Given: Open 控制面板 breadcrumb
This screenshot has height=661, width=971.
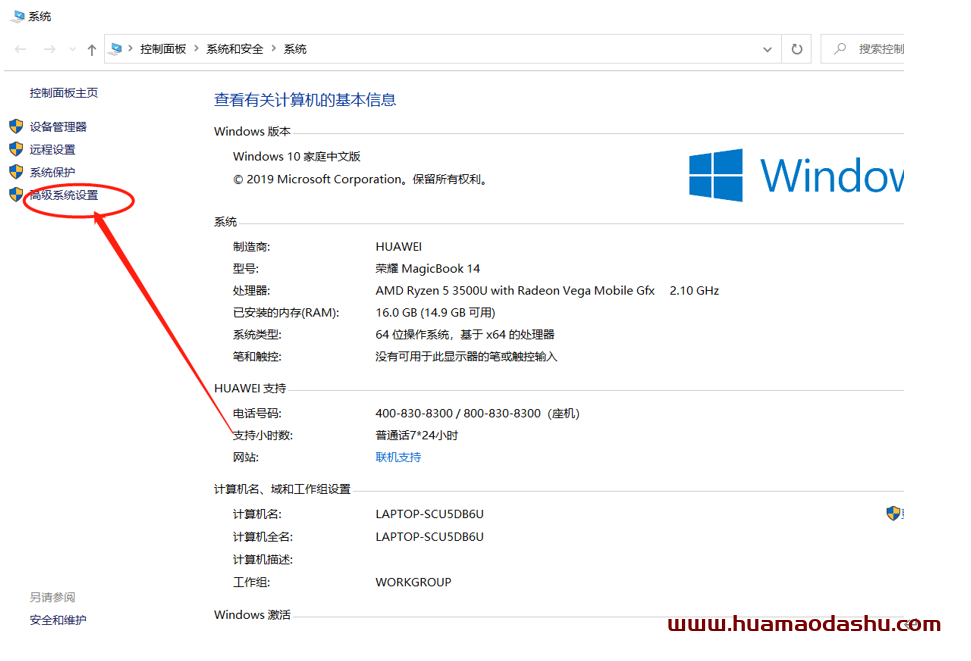Looking at the screenshot, I should click(163, 49).
